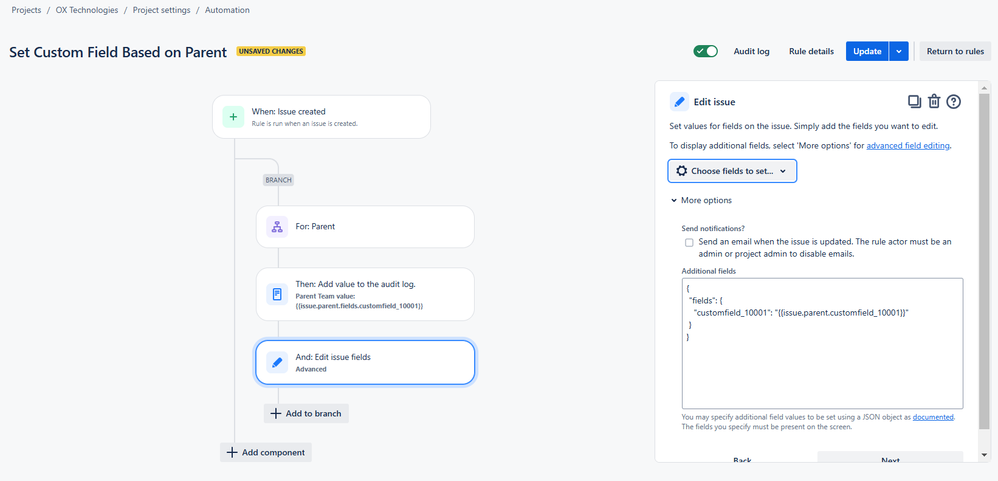
Task: Open the Update button dropdown arrow
Action: coord(899,52)
